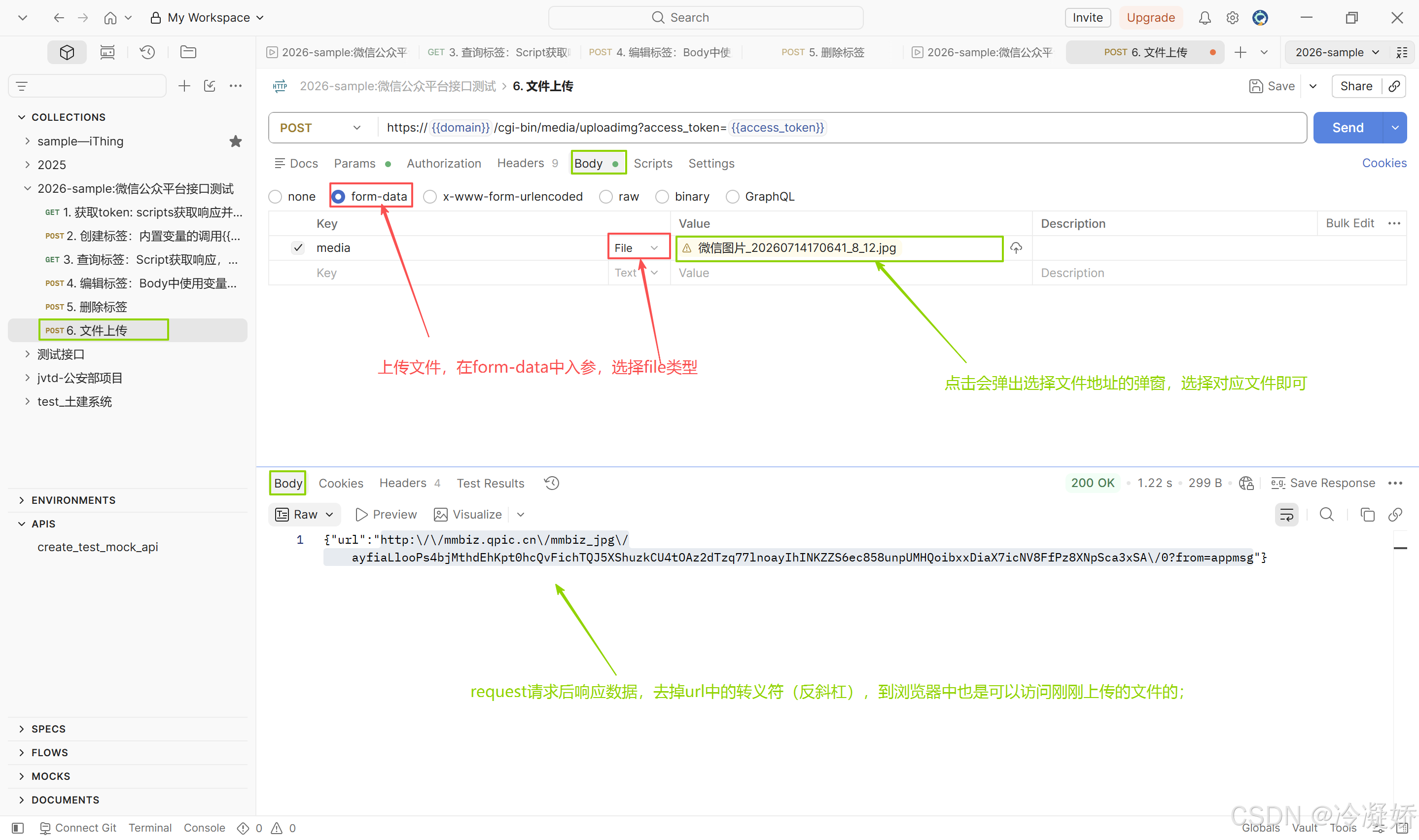Go forward with the right arrow
The image size is (1419, 840).
click(x=83, y=18)
